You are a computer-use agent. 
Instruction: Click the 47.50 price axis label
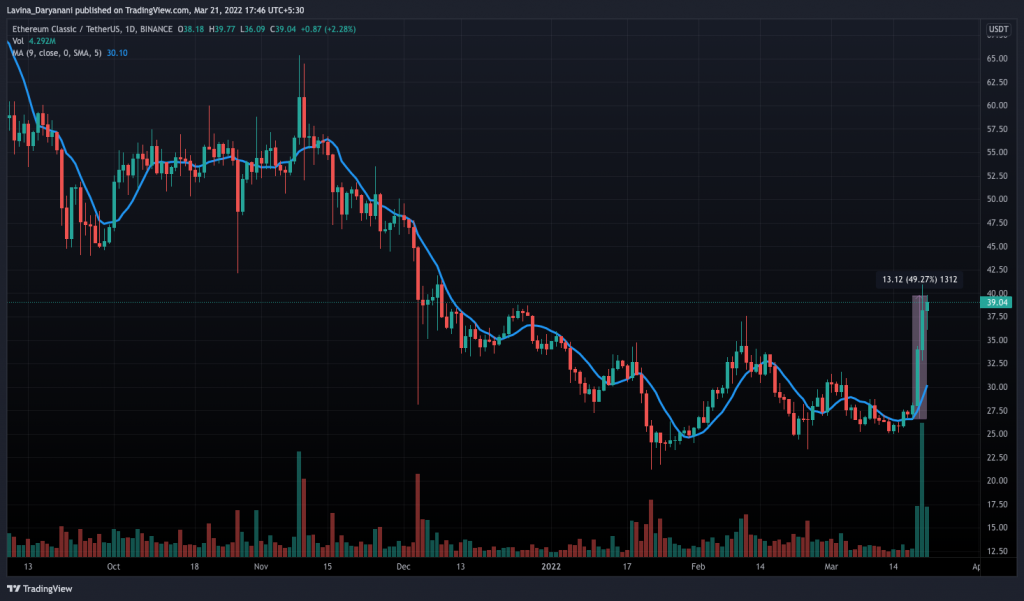997,223
